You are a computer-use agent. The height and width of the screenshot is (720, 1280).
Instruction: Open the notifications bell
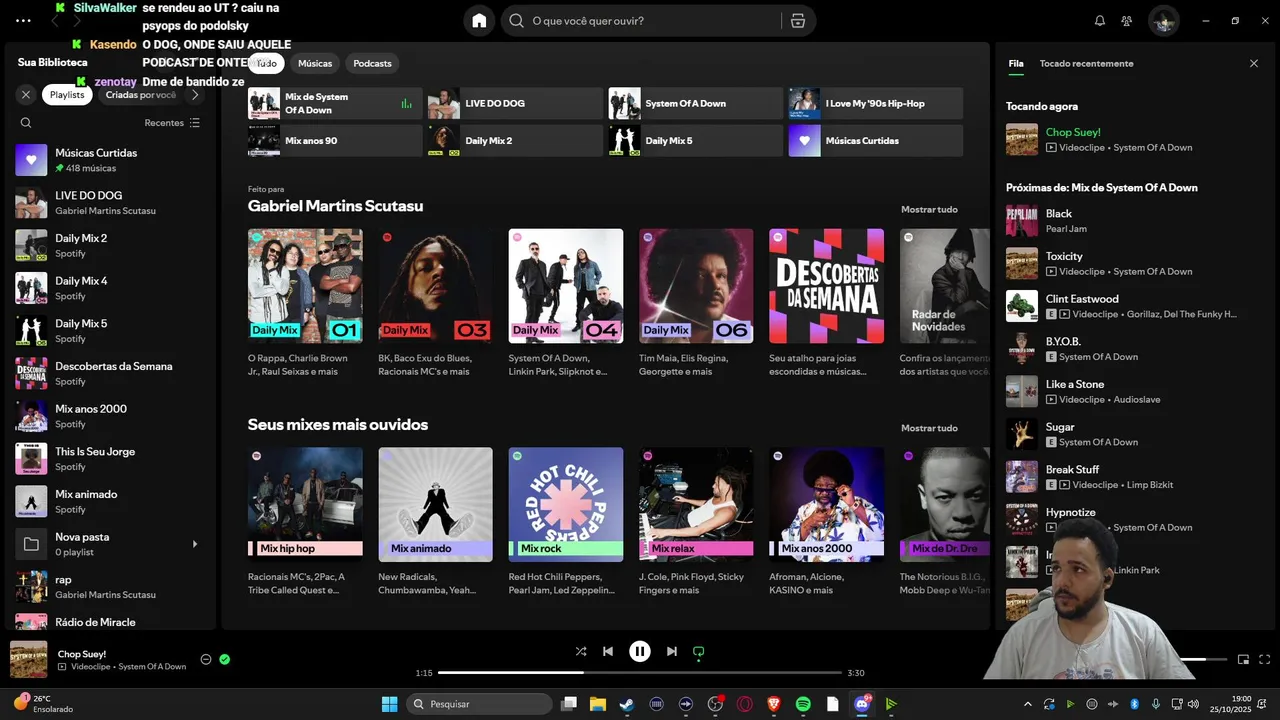click(1100, 21)
